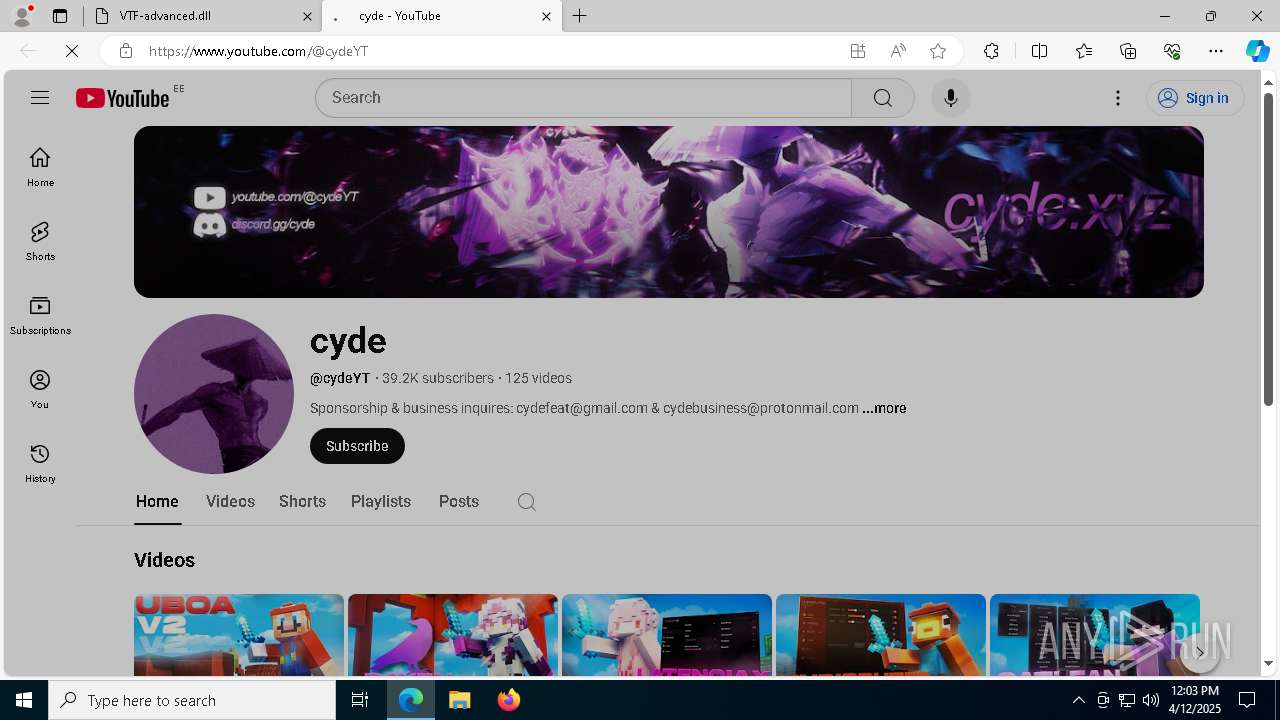
Task: Open the Windows Start menu
Action: [x=24, y=700]
